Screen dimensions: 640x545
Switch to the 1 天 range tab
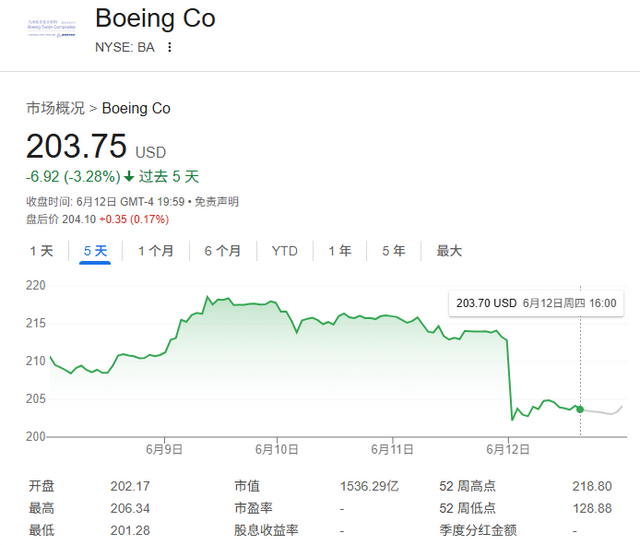42,251
